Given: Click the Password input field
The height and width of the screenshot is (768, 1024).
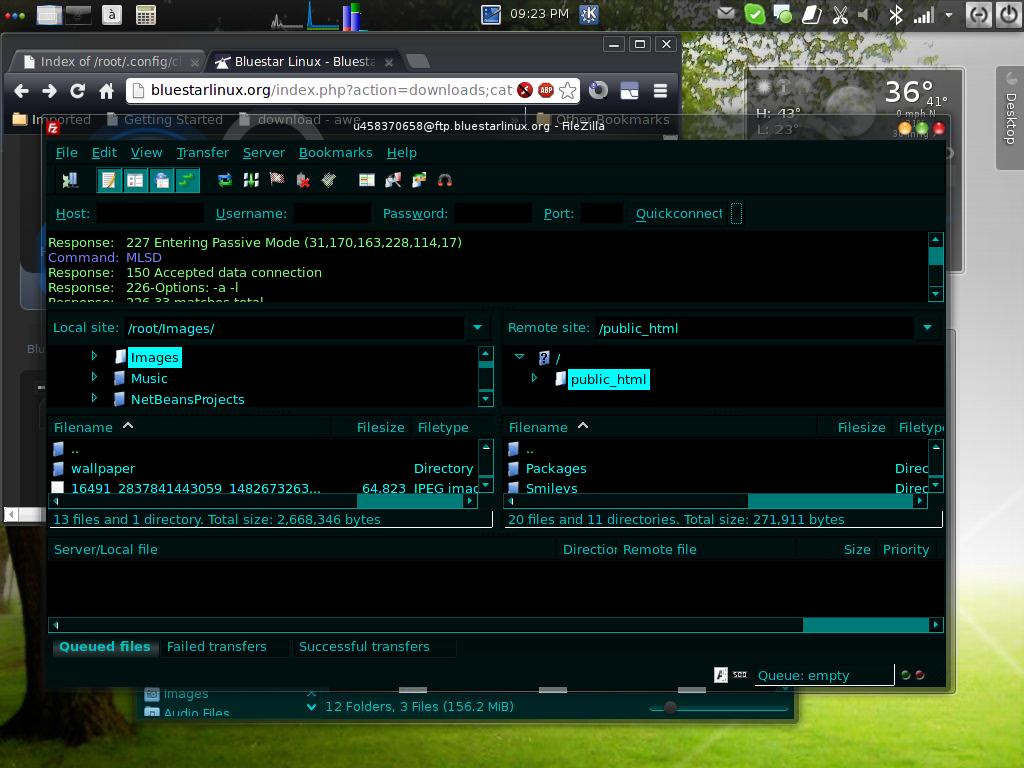Looking at the screenshot, I should (493, 214).
